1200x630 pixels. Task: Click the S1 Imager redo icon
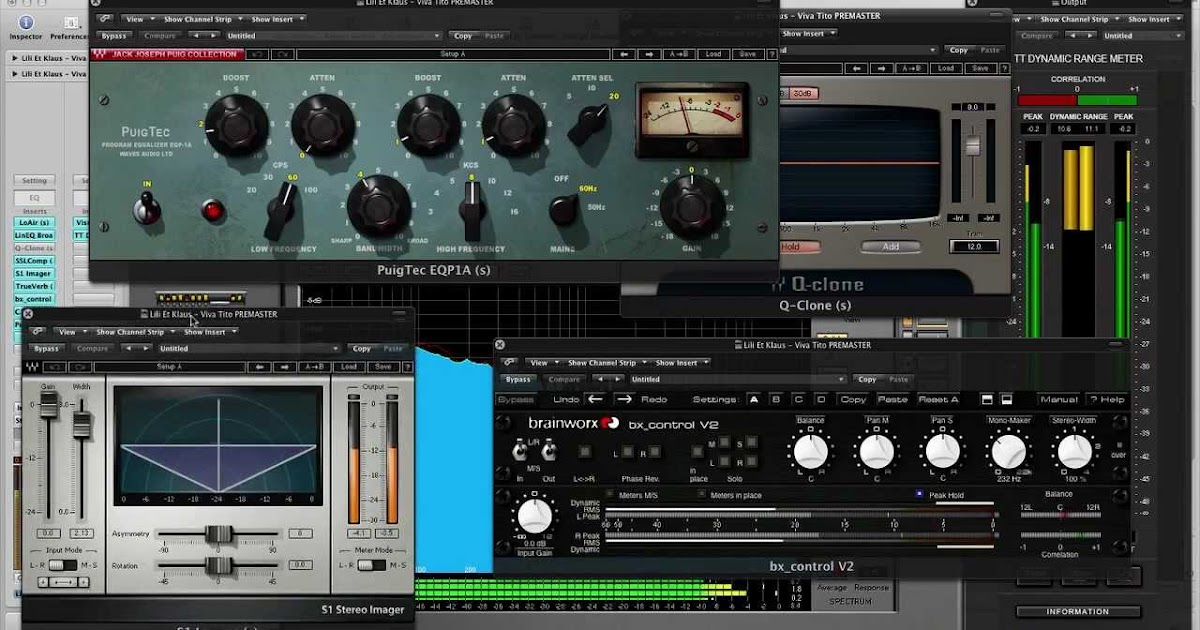pos(80,366)
